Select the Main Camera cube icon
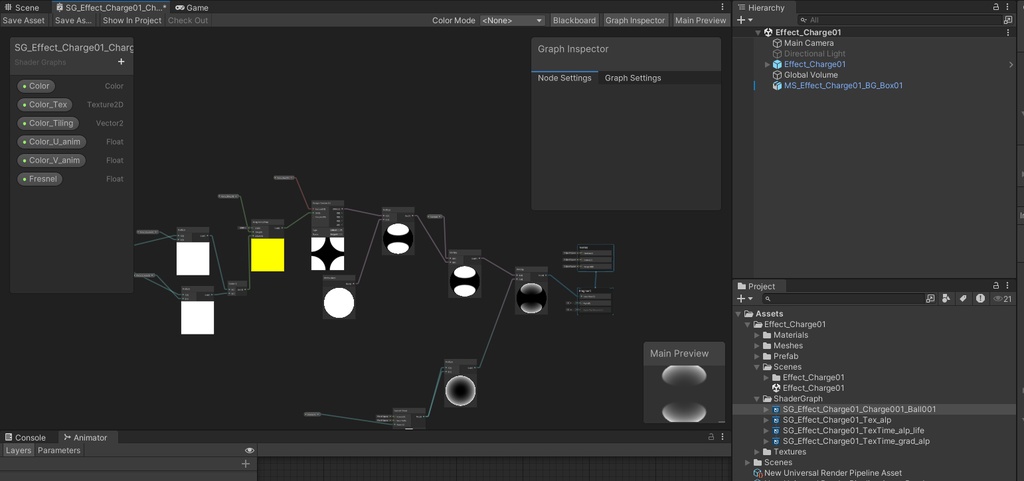1024x481 pixels. point(777,43)
